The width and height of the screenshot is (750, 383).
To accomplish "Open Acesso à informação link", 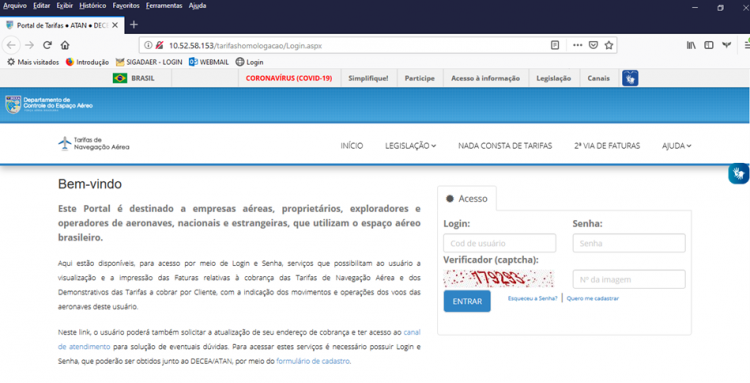I will click(485, 78).
